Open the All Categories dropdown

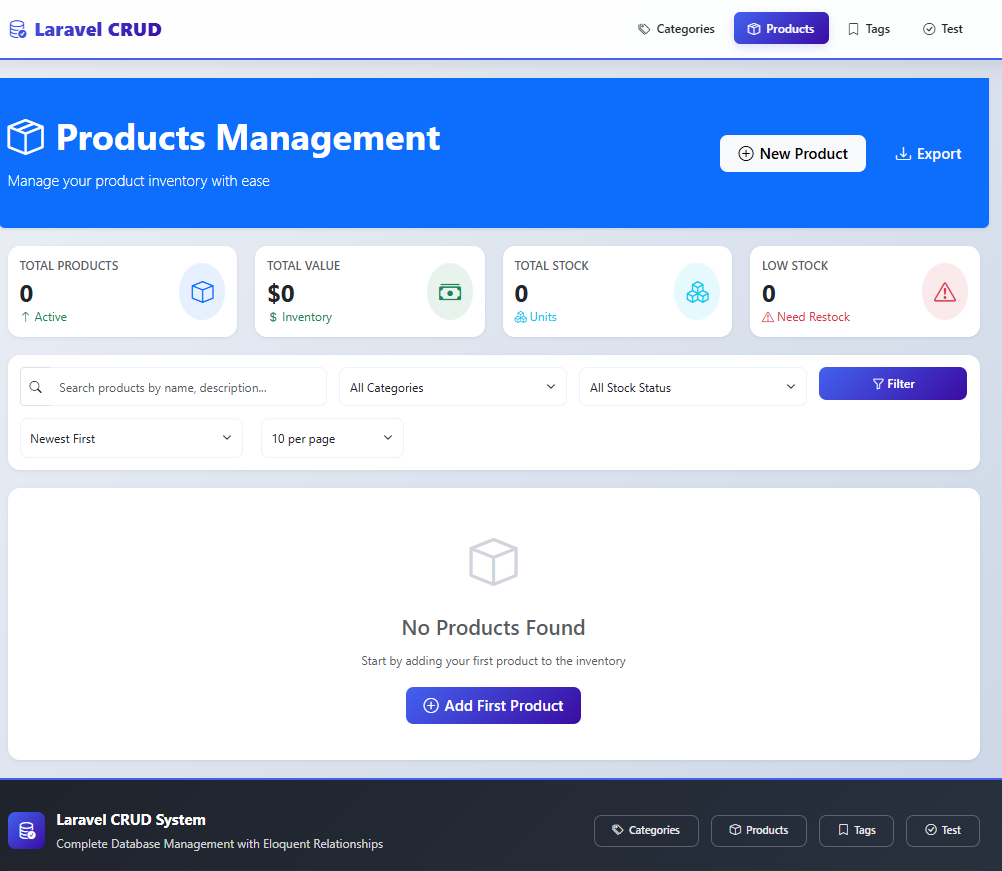click(453, 387)
